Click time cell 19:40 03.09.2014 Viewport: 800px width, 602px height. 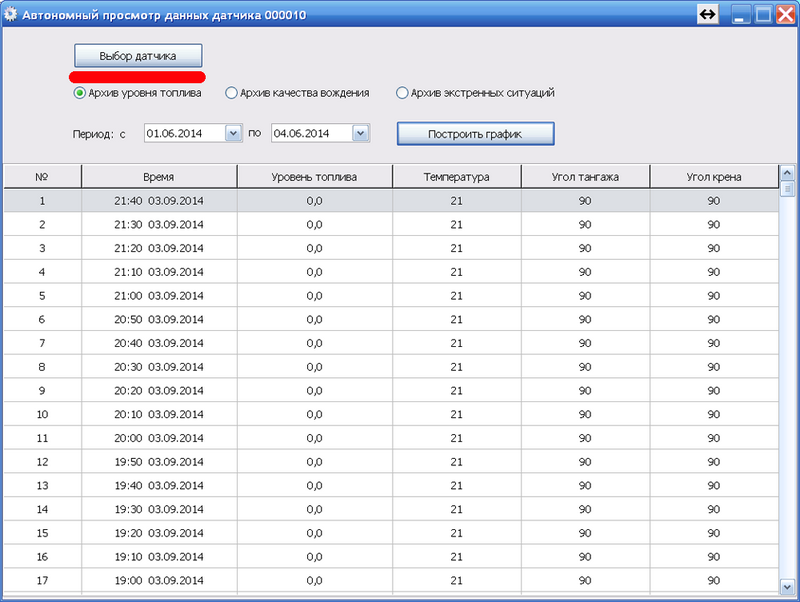click(x=159, y=485)
